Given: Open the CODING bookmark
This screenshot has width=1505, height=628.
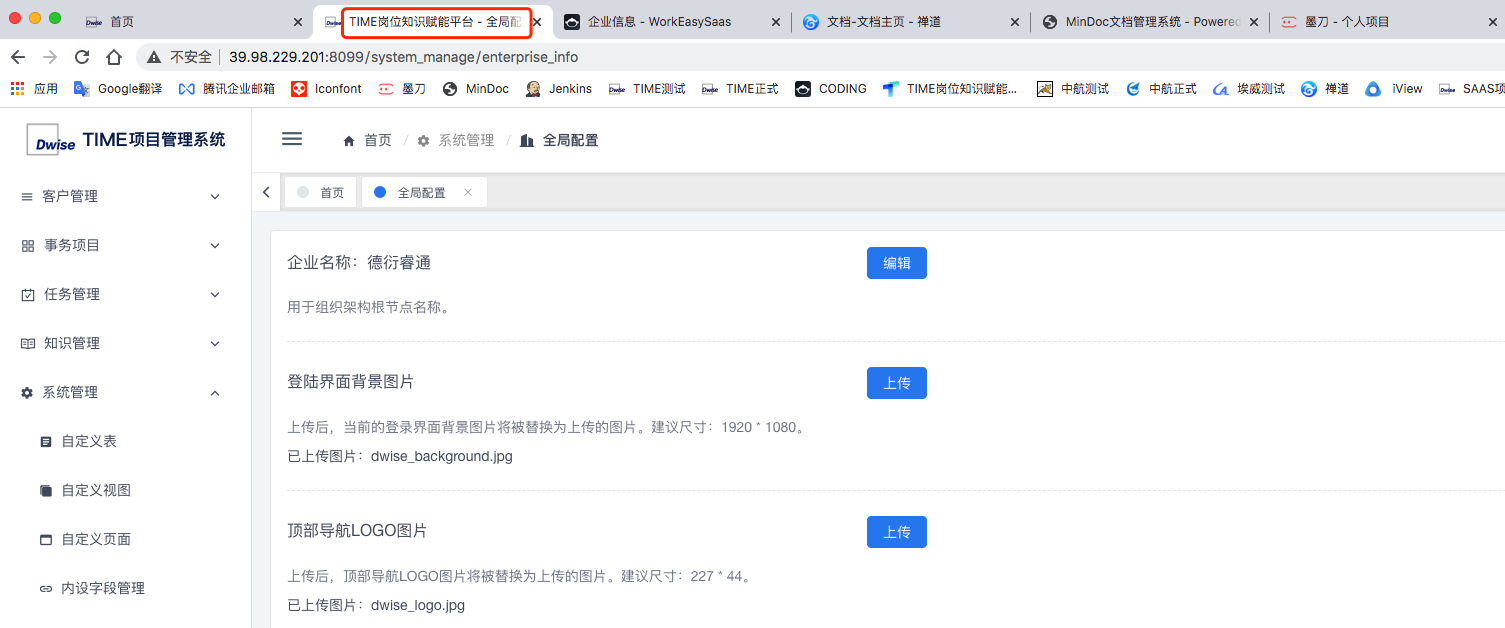Looking at the screenshot, I should coord(831,89).
